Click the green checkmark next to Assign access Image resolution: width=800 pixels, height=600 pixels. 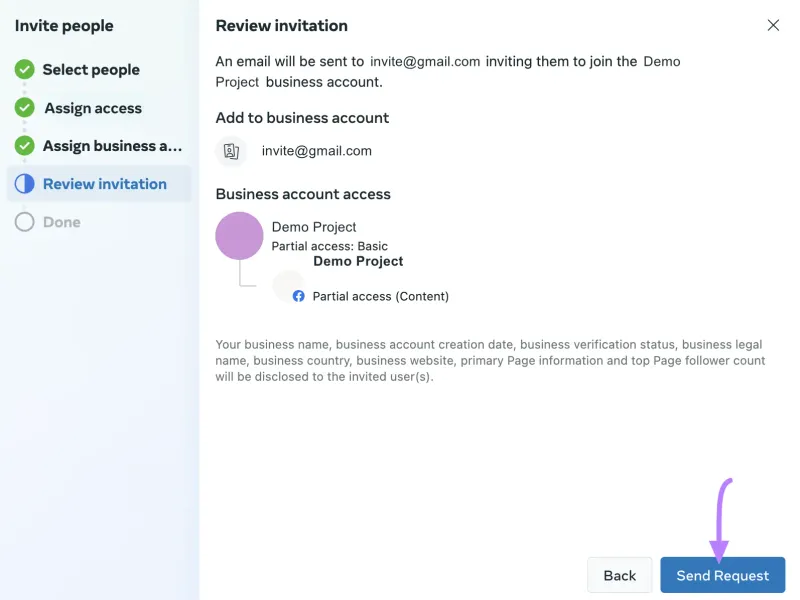pyautogui.click(x=26, y=108)
